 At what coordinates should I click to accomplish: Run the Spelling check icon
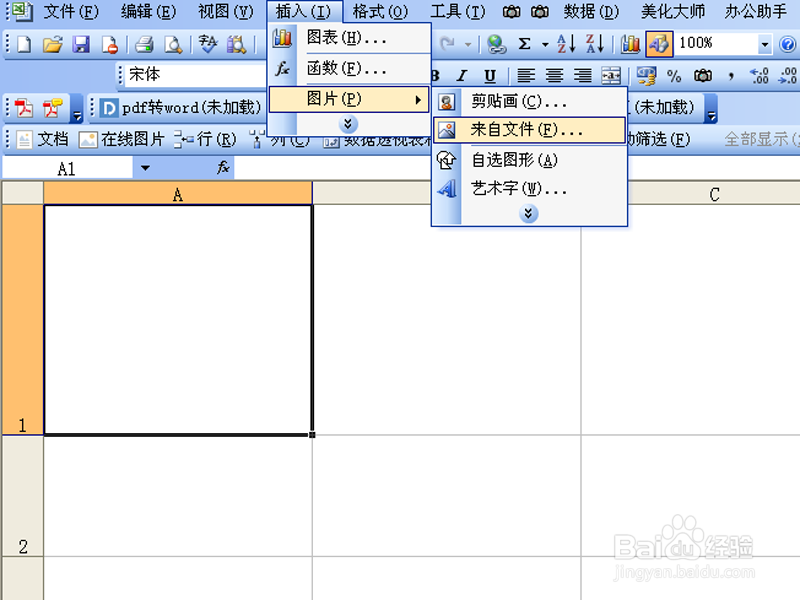coord(208,44)
